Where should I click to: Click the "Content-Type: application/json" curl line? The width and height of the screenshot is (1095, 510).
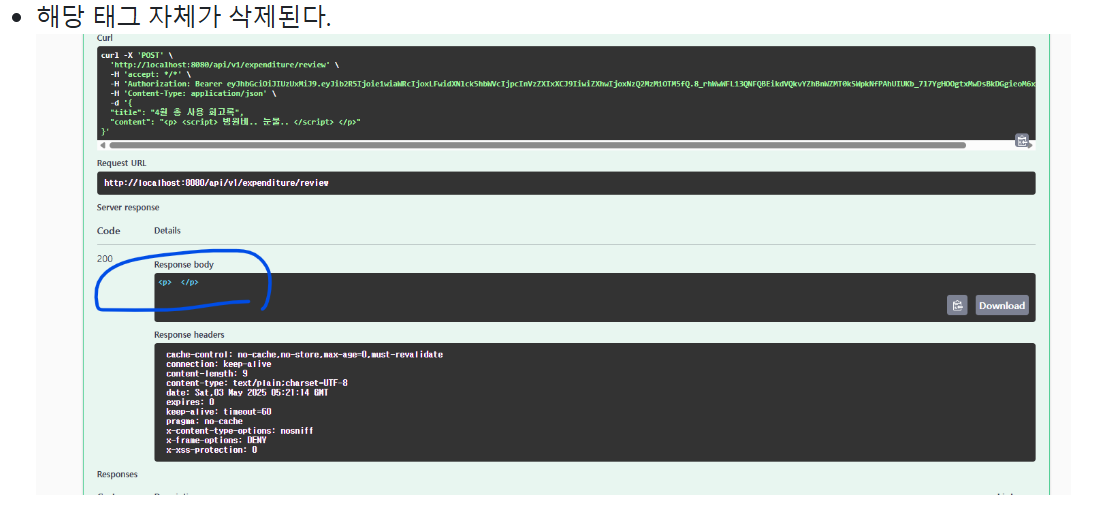[193, 93]
